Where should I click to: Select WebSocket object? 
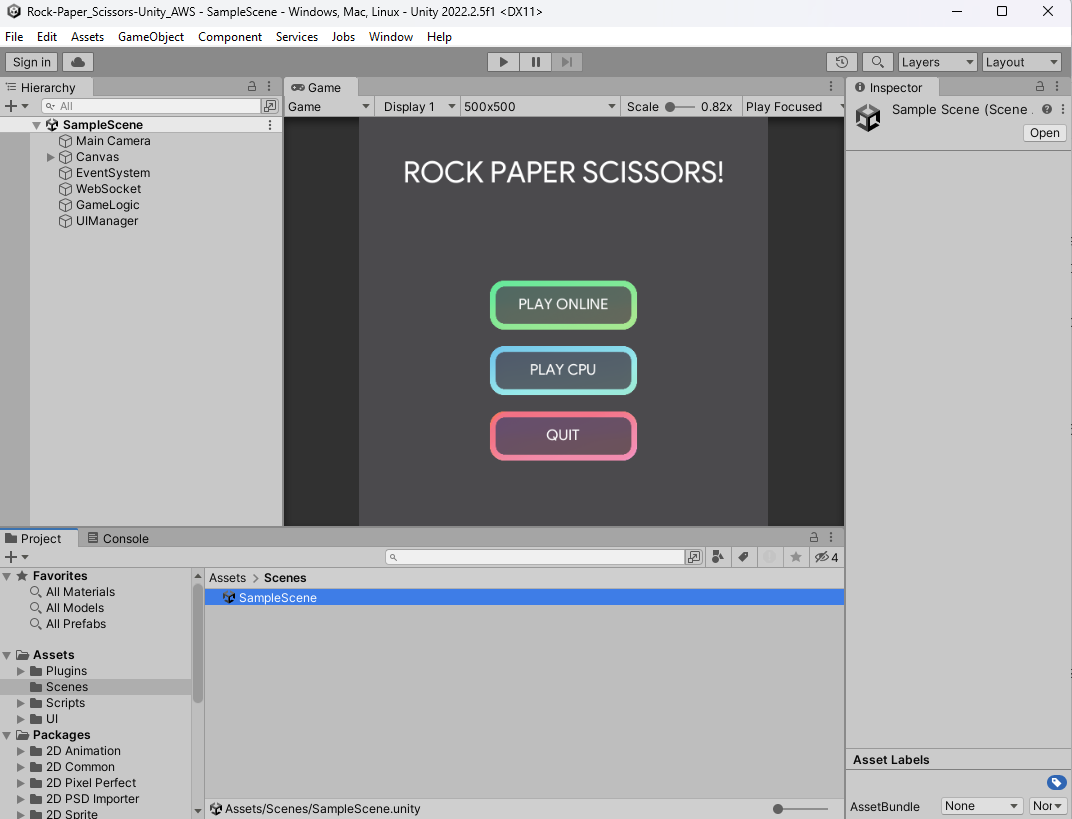pos(108,189)
